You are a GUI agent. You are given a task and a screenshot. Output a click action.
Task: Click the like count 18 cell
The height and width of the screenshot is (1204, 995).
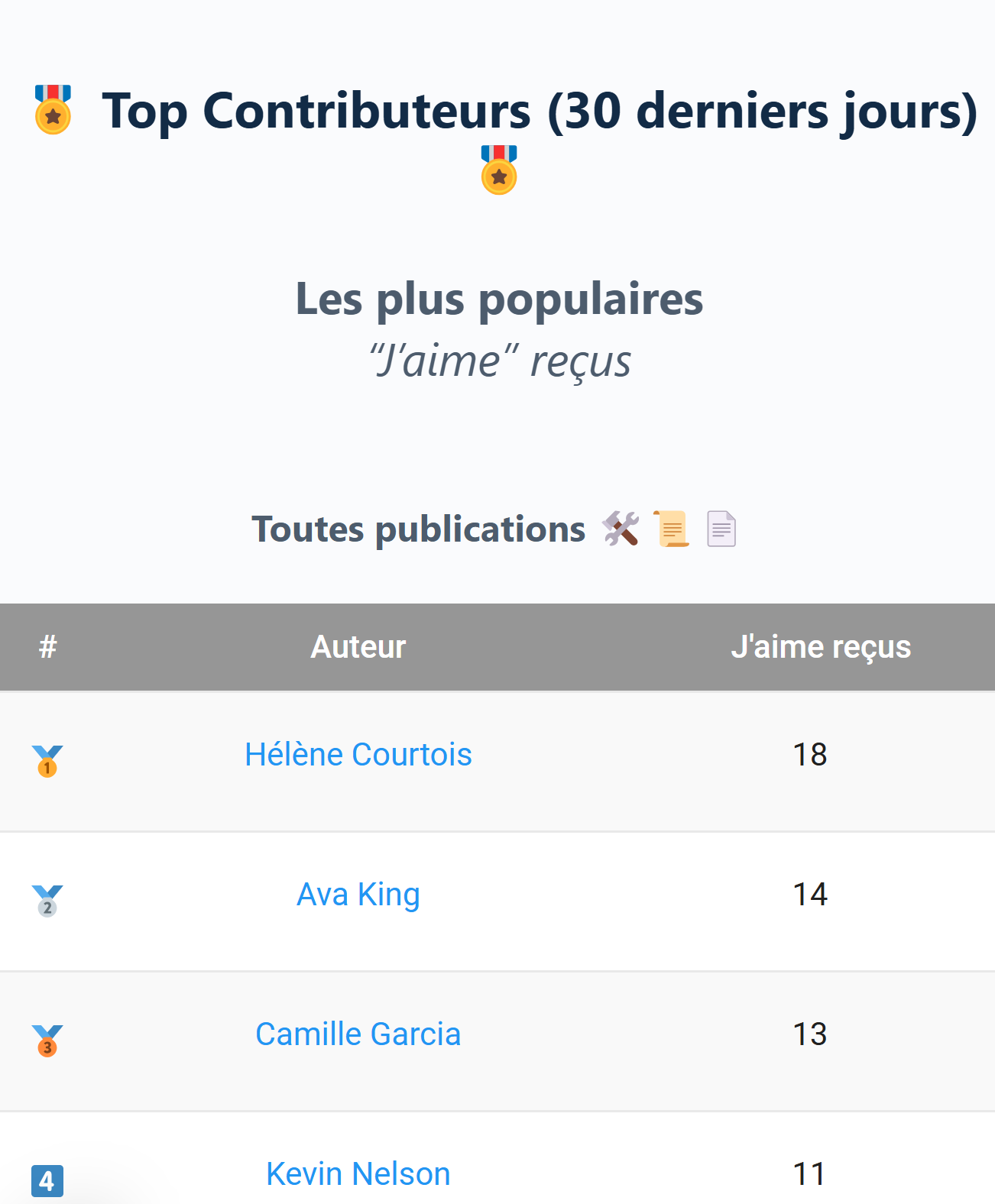(x=809, y=755)
